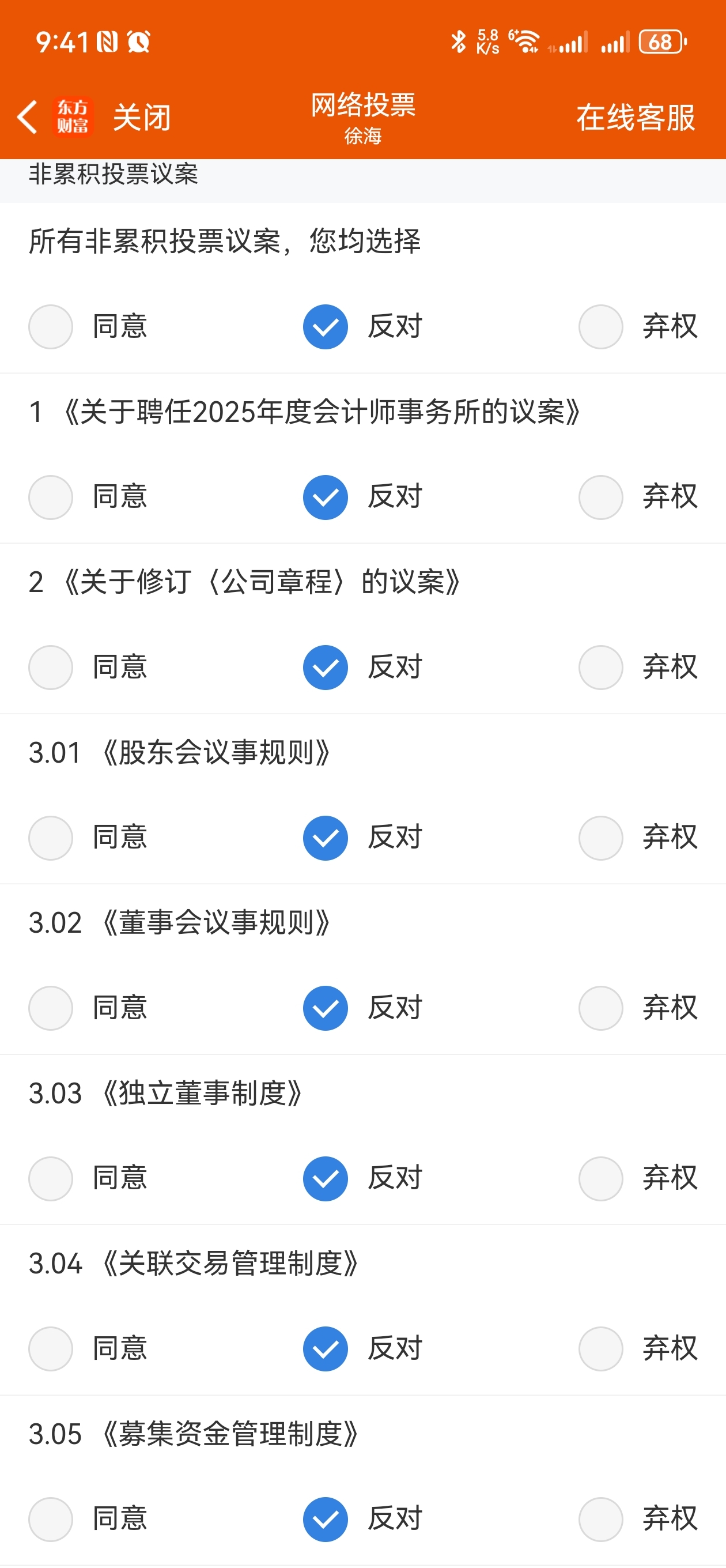Select 同意 for 3.01 股东会议事规则
This screenshot has width=726, height=1568.
point(51,838)
